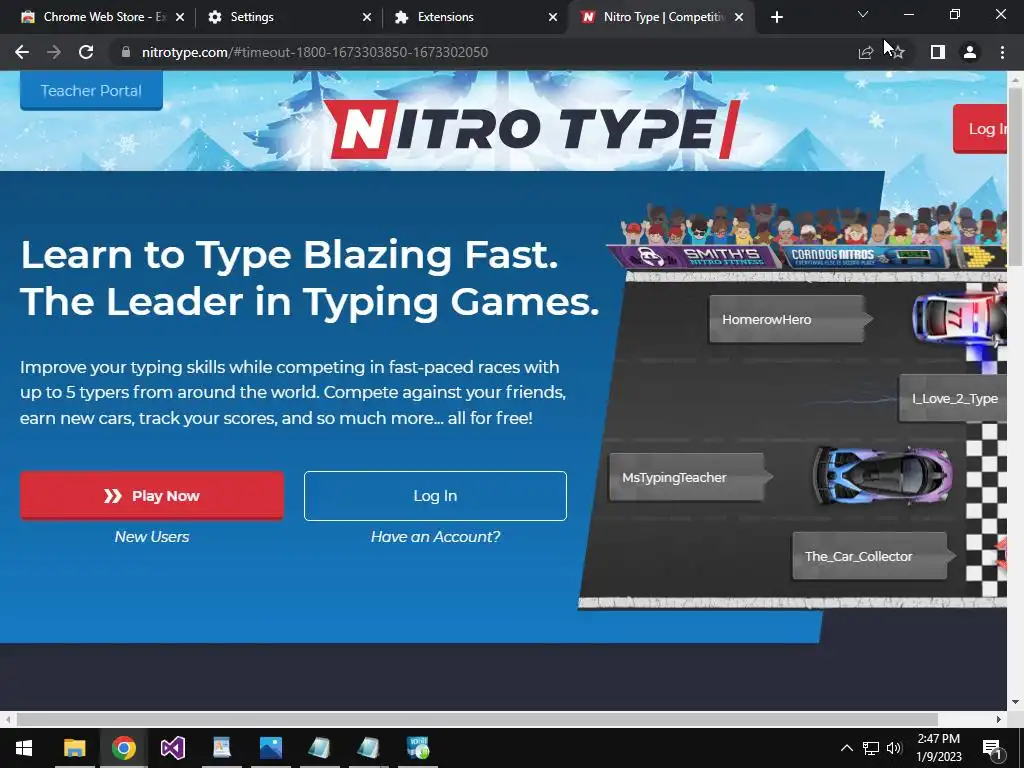Click the padlock site info icon
This screenshot has height=768, width=1024.
coord(125,52)
